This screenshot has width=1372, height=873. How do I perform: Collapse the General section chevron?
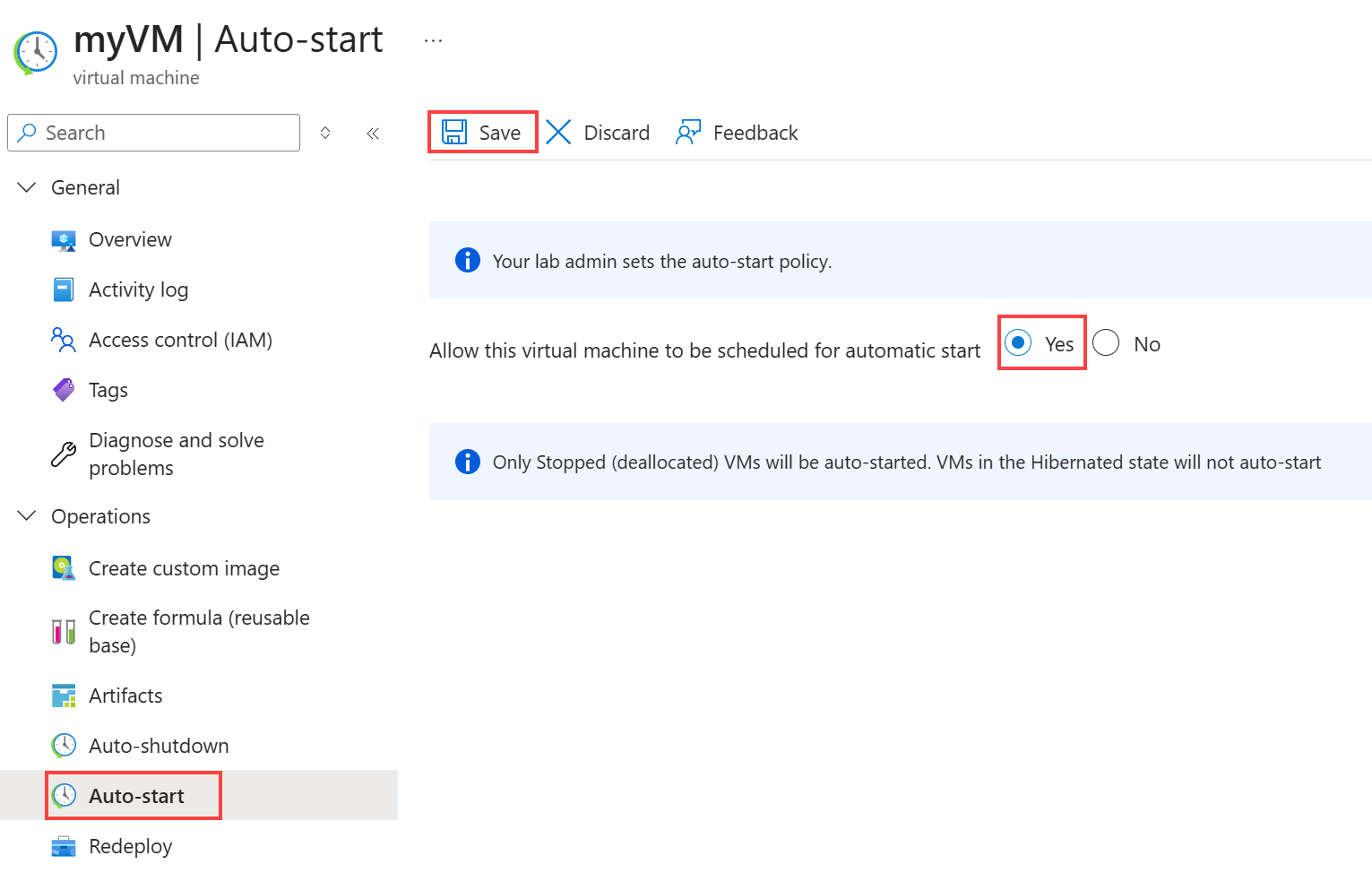(27, 187)
